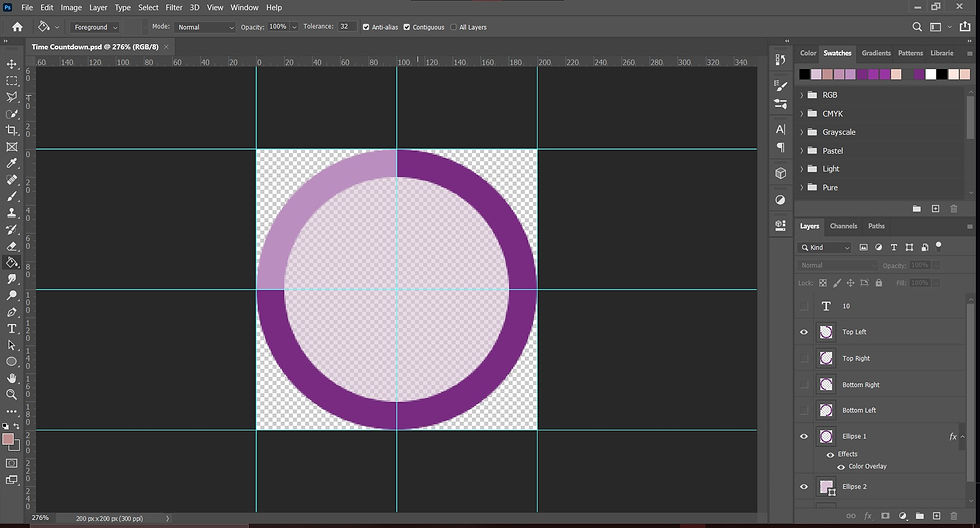This screenshot has width=980, height=528.
Task: Hide the Ellipse 2 layer
Action: [804, 487]
